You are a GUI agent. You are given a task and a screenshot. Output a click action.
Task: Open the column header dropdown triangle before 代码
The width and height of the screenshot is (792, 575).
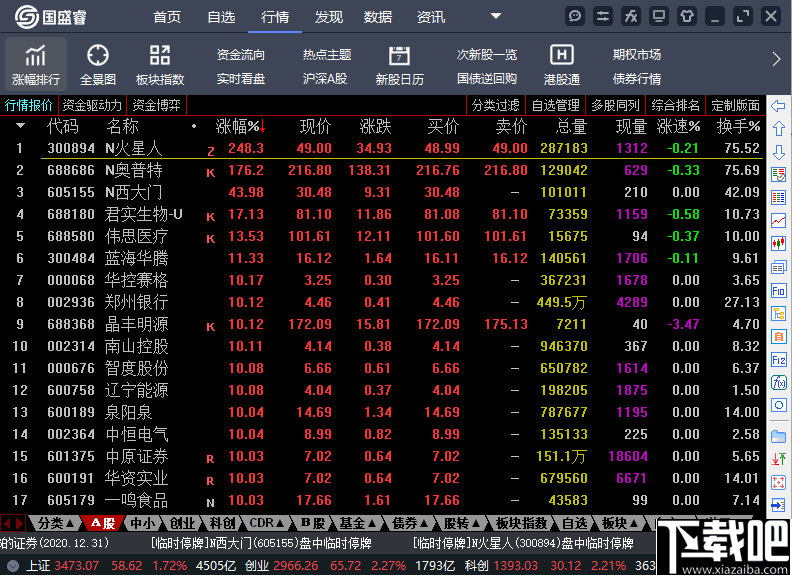21,125
